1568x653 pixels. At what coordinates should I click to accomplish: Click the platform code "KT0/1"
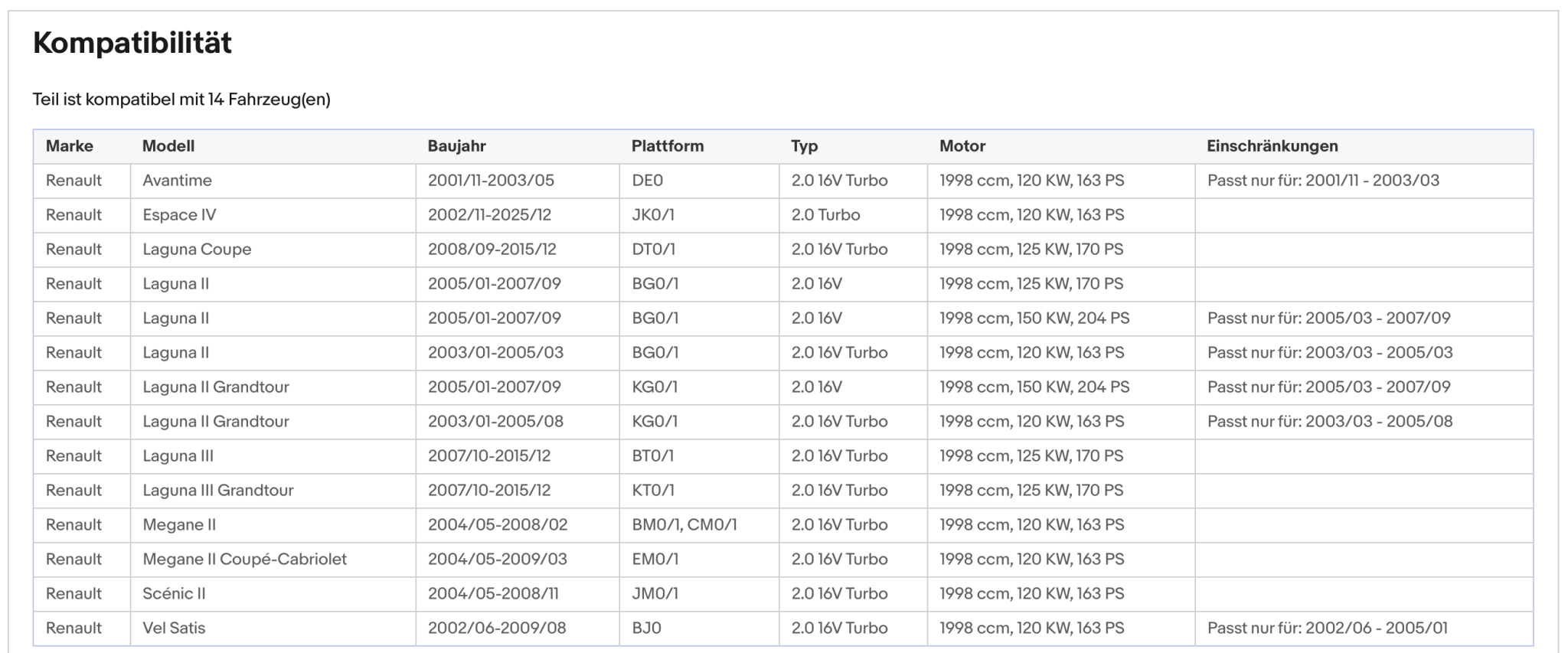tap(653, 491)
